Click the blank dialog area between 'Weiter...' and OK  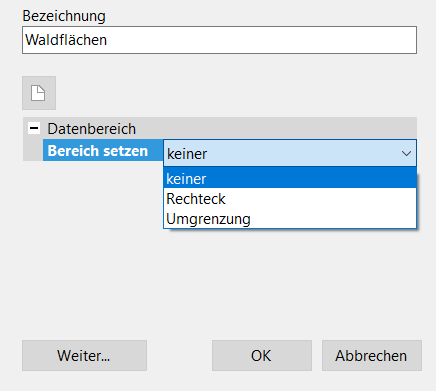(179, 355)
